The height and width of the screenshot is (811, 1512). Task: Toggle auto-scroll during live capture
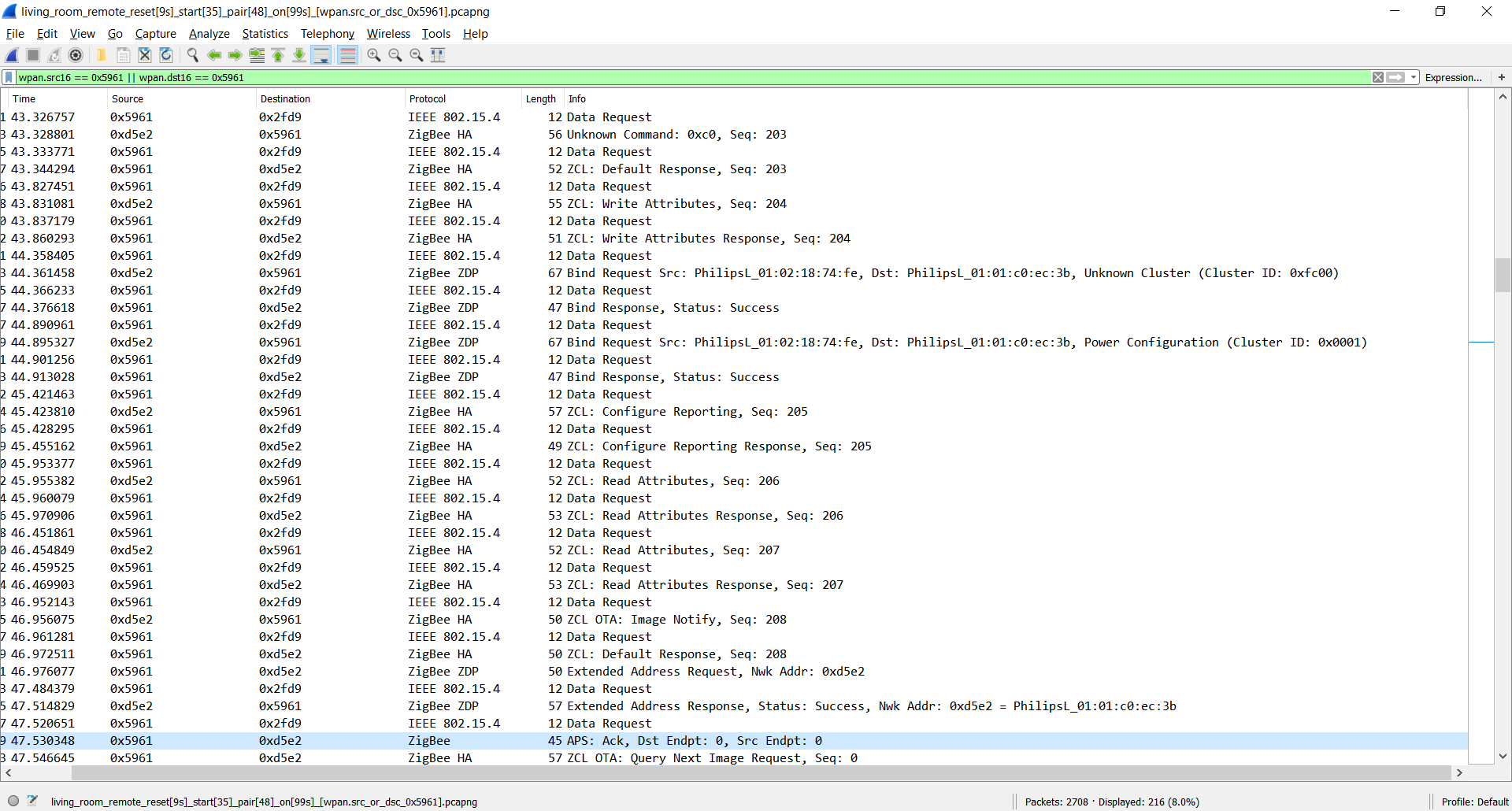[x=321, y=55]
